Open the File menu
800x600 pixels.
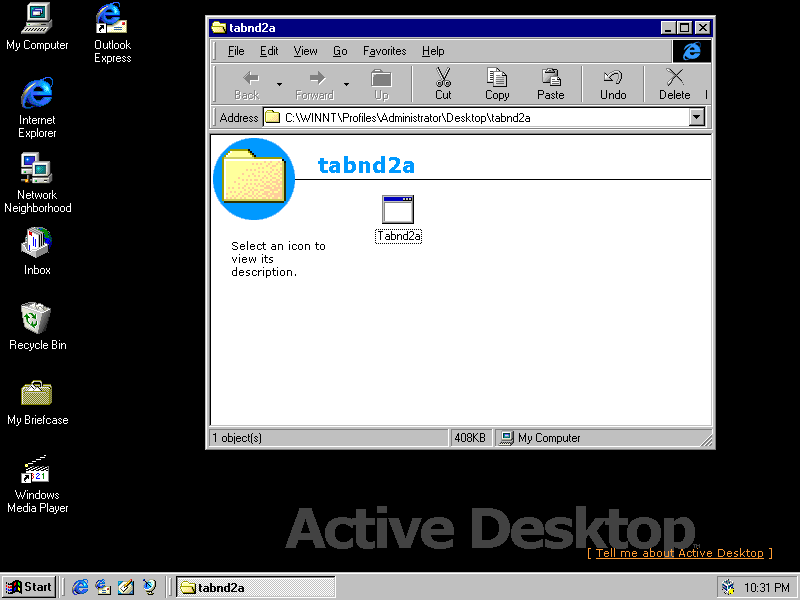pyautogui.click(x=236, y=51)
